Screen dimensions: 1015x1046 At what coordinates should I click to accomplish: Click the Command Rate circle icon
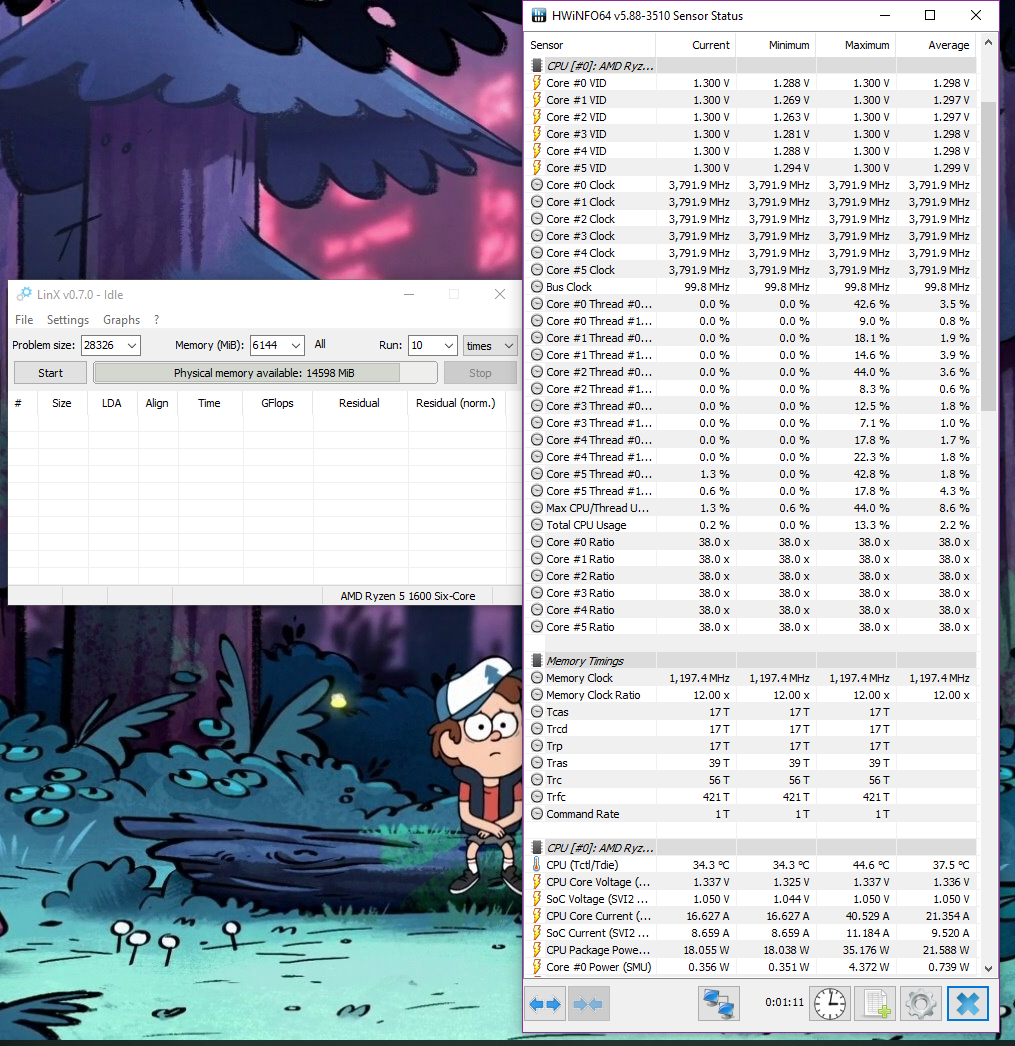(537, 814)
